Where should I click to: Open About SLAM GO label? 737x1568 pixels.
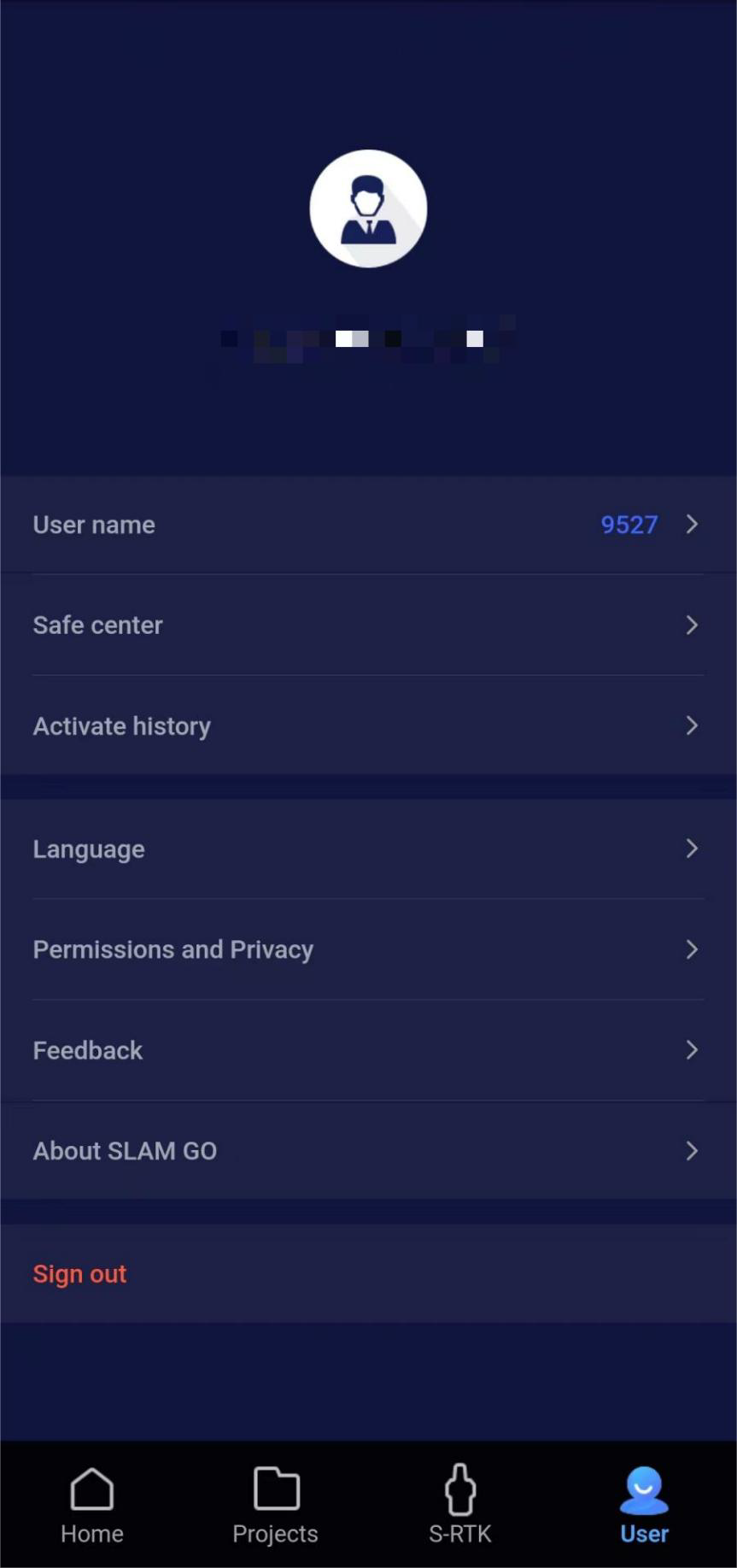tap(125, 1151)
